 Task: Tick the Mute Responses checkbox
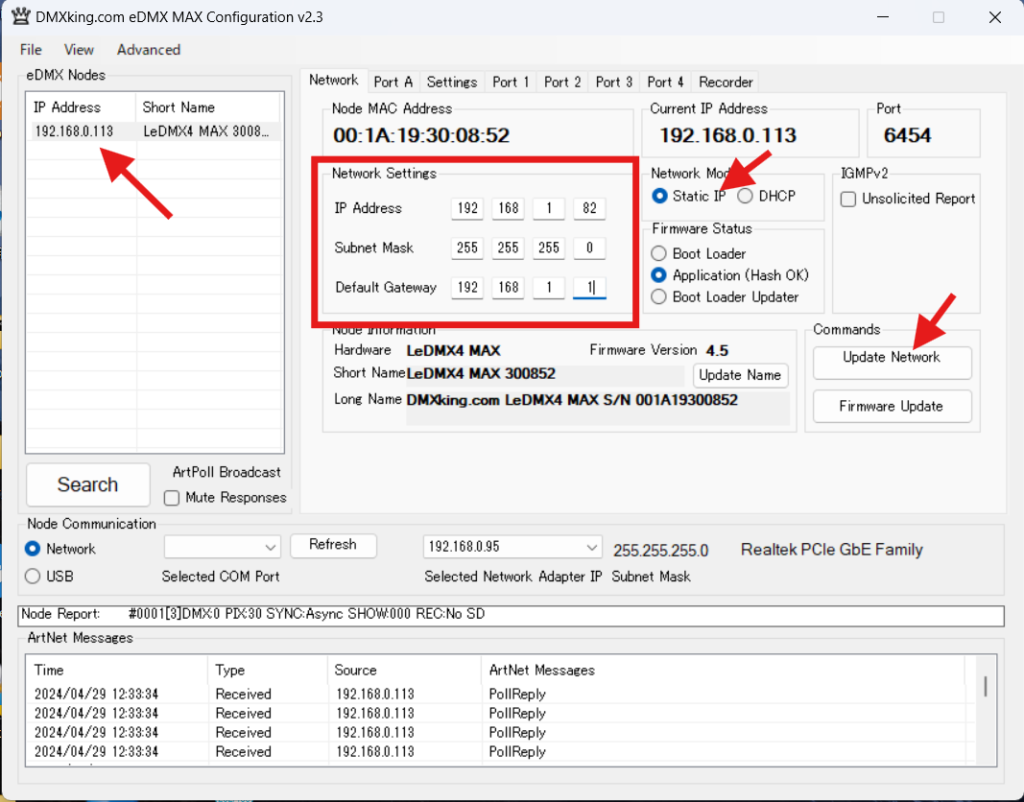(172, 498)
